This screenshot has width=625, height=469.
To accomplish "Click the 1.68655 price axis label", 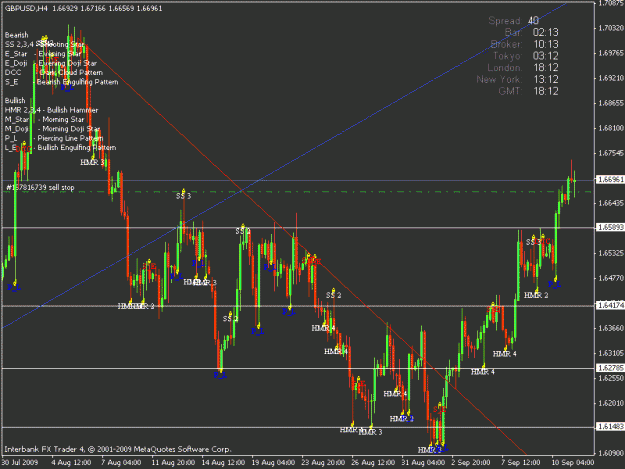I will 611,103.
